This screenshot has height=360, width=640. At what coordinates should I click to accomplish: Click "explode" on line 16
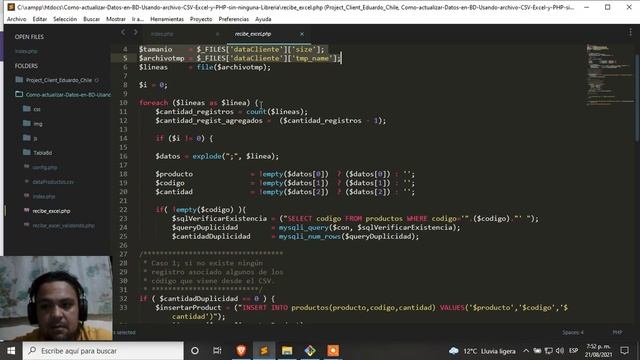click(207, 156)
